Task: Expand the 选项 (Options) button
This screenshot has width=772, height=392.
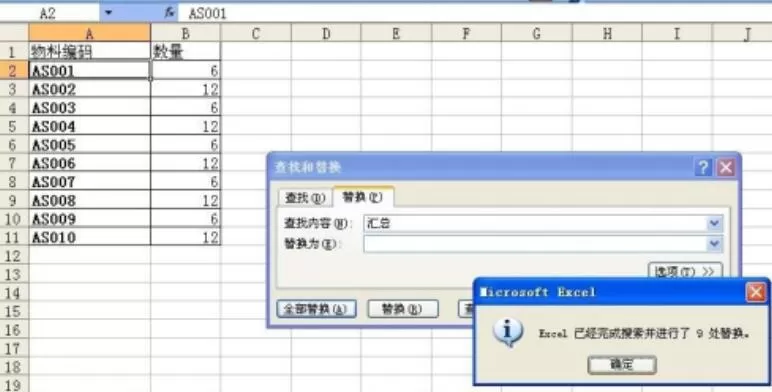Action: point(685,271)
